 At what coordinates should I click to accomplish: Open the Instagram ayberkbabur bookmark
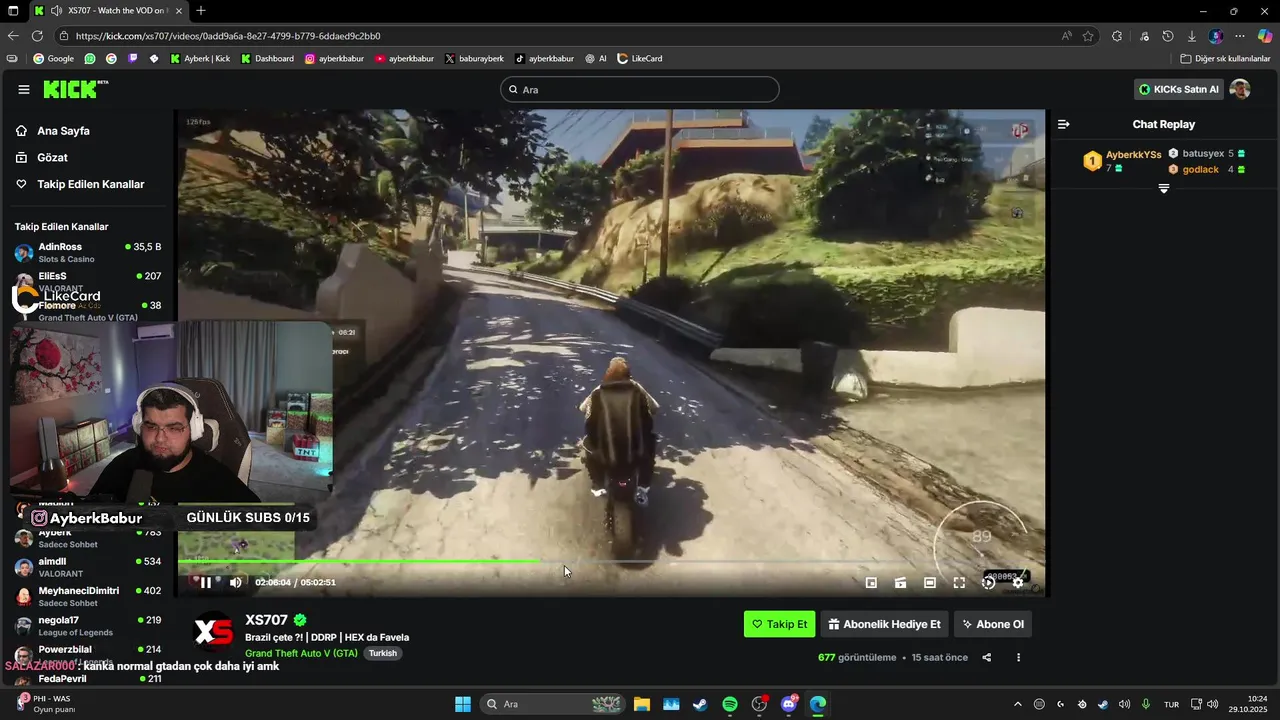pos(334,59)
